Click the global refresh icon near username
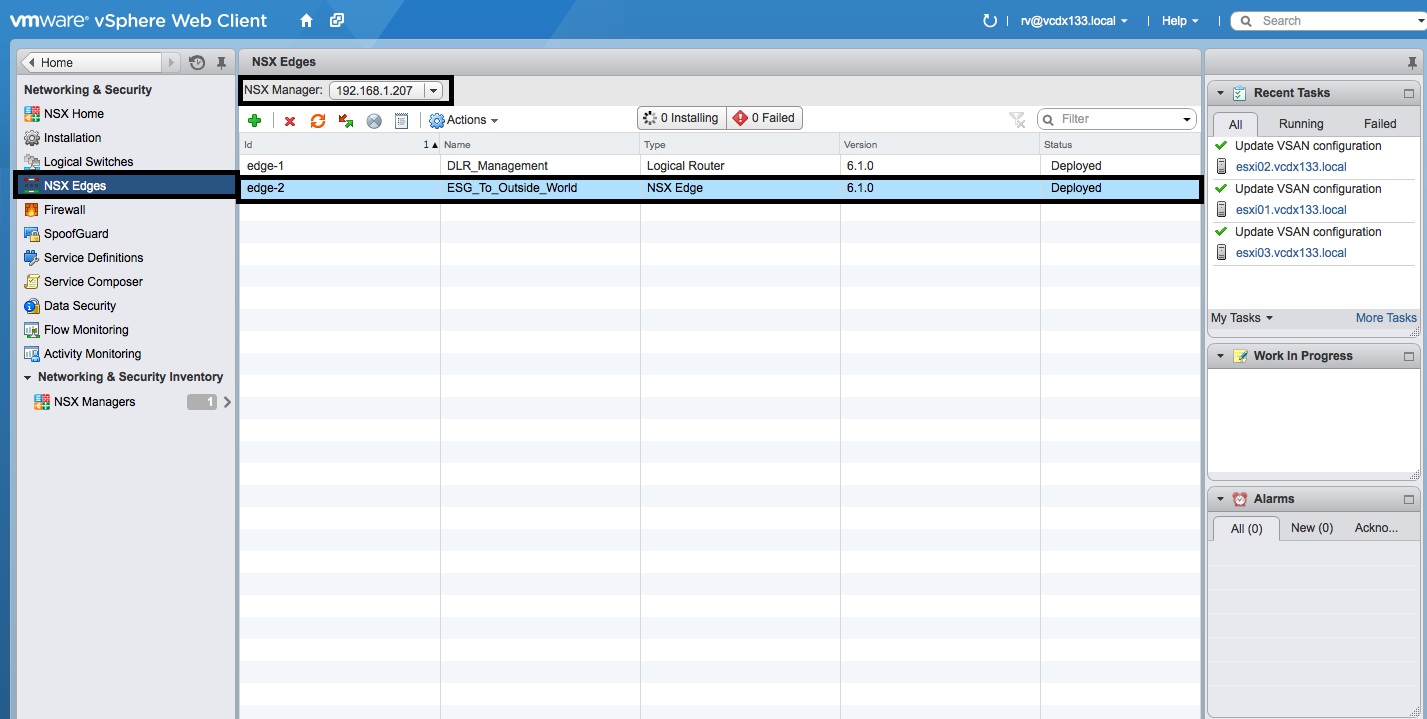The image size is (1427, 719). 990,21
